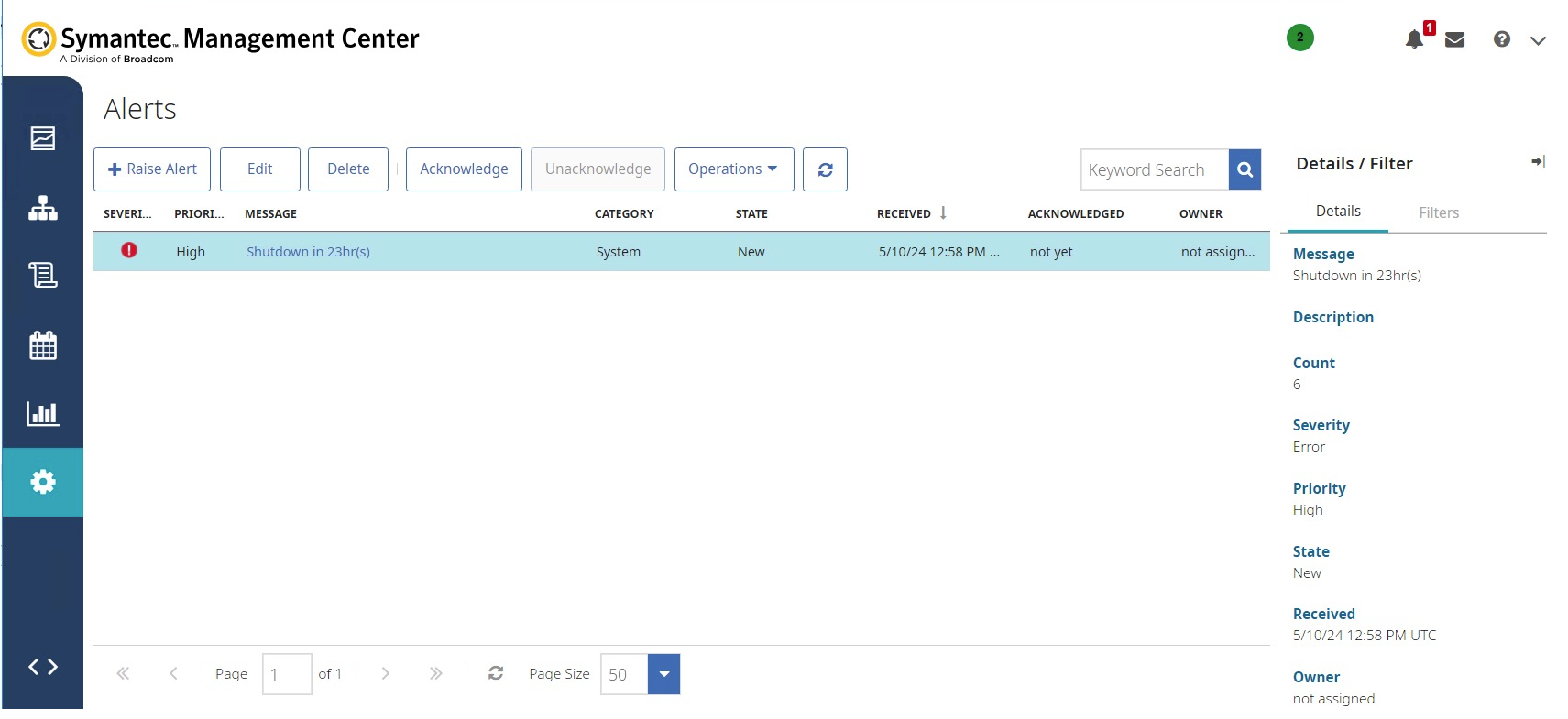Click the New state cell in the alert row
This screenshot has width=1568, height=719.
(x=751, y=252)
